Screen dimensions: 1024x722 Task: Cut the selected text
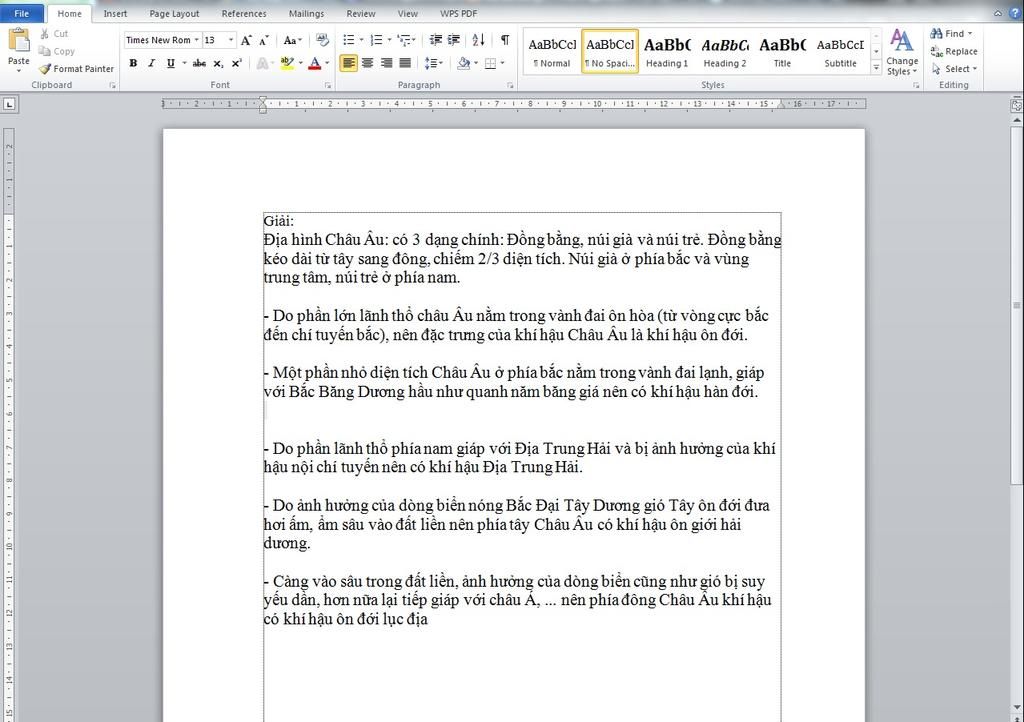[54, 34]
